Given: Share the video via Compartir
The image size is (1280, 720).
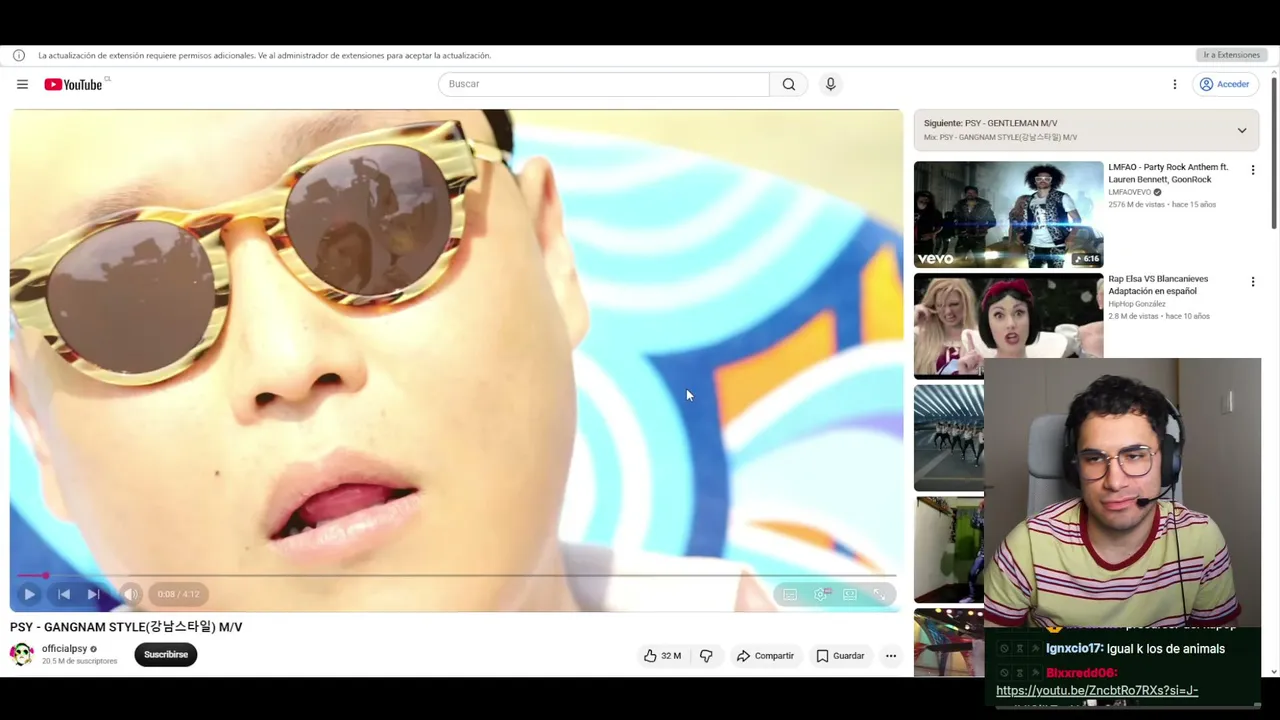Looking at the screenshot, I should pos(765,656).
